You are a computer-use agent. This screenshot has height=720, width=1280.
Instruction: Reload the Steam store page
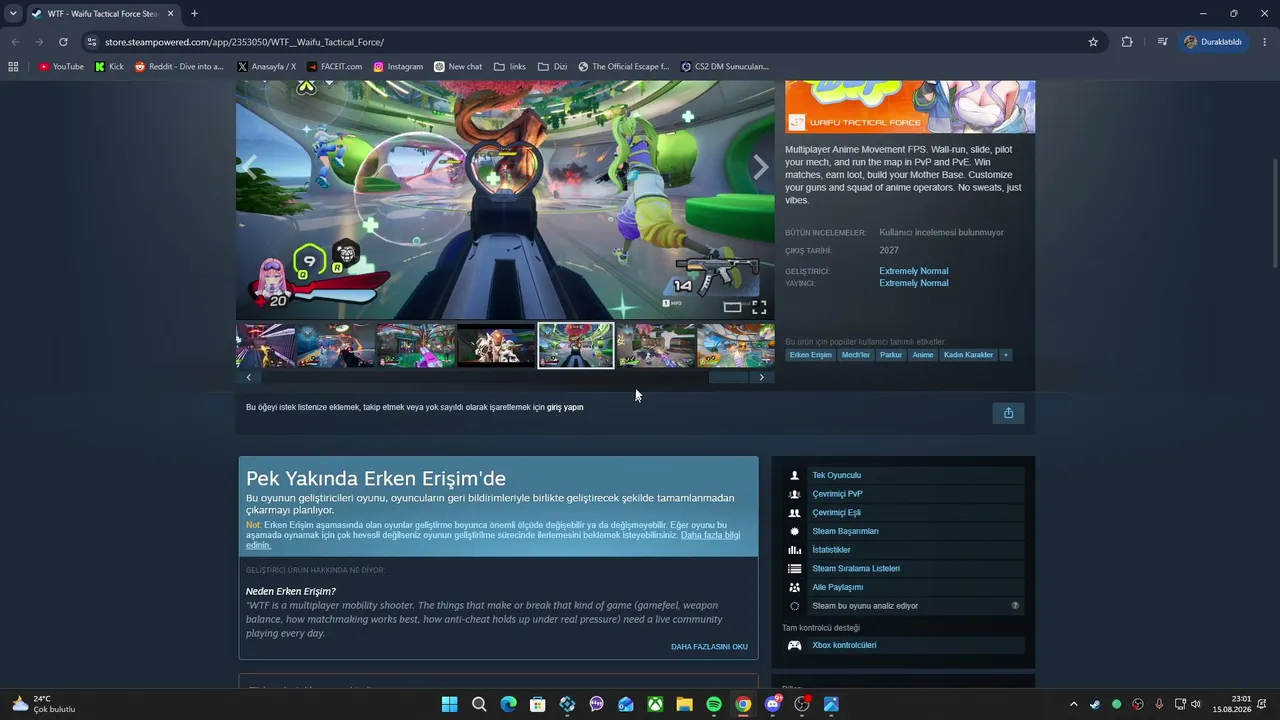63,42
